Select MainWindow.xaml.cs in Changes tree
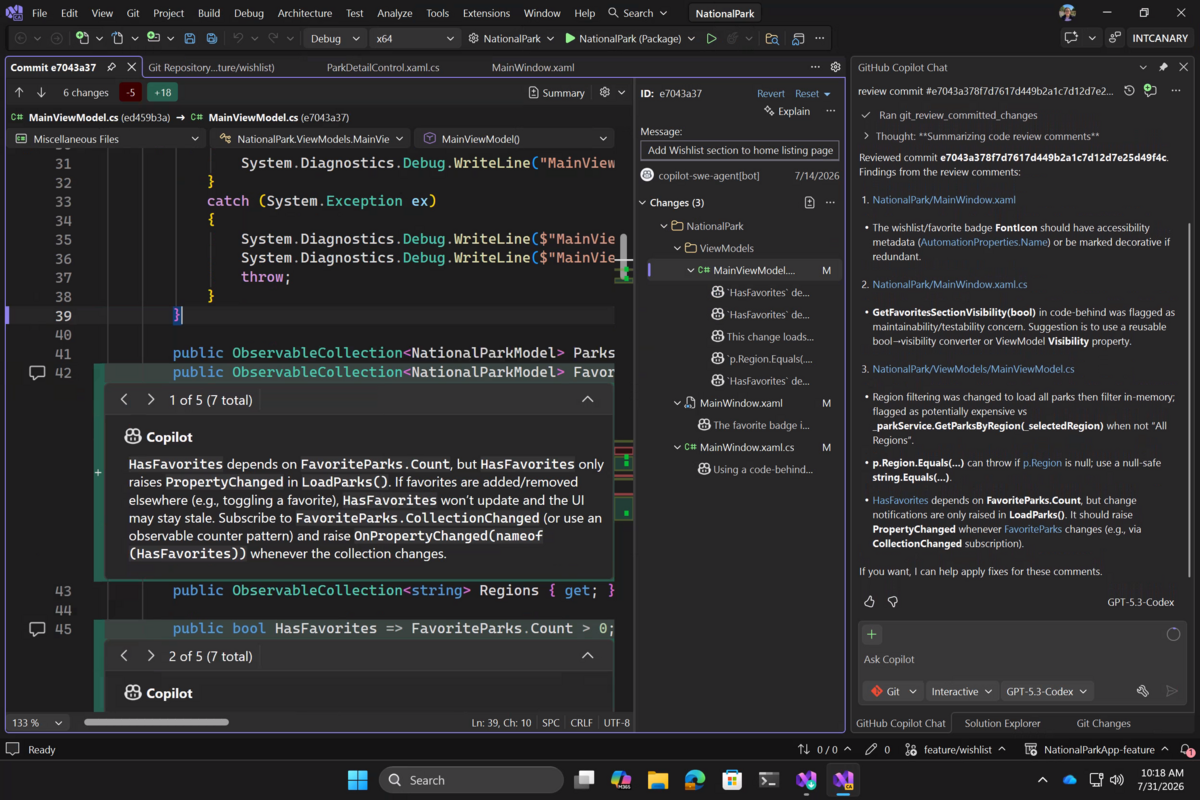Screen dimensions: 1200x800 tap(746, 447)
